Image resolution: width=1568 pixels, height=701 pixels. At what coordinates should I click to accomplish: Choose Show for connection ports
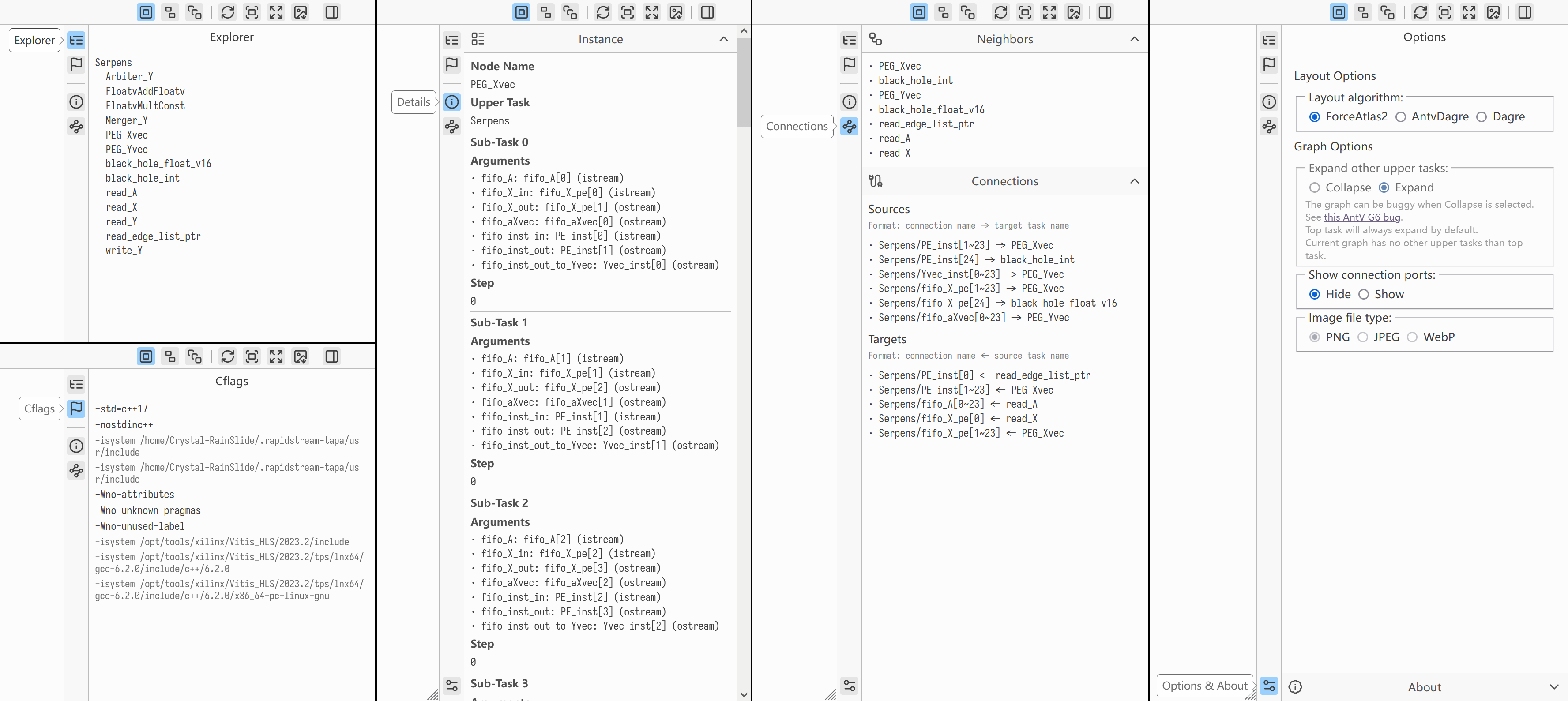pyautogui.click(x=1364, y=295)
